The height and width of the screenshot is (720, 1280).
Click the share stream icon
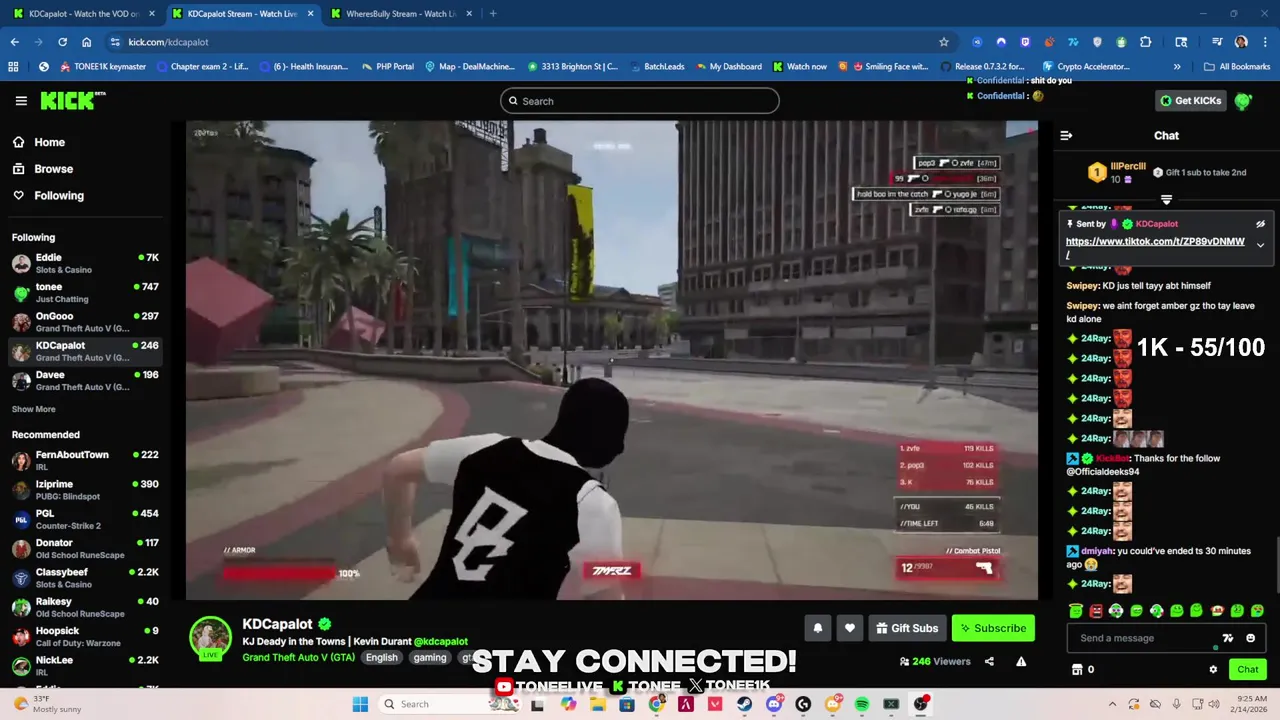coord(989,661)
